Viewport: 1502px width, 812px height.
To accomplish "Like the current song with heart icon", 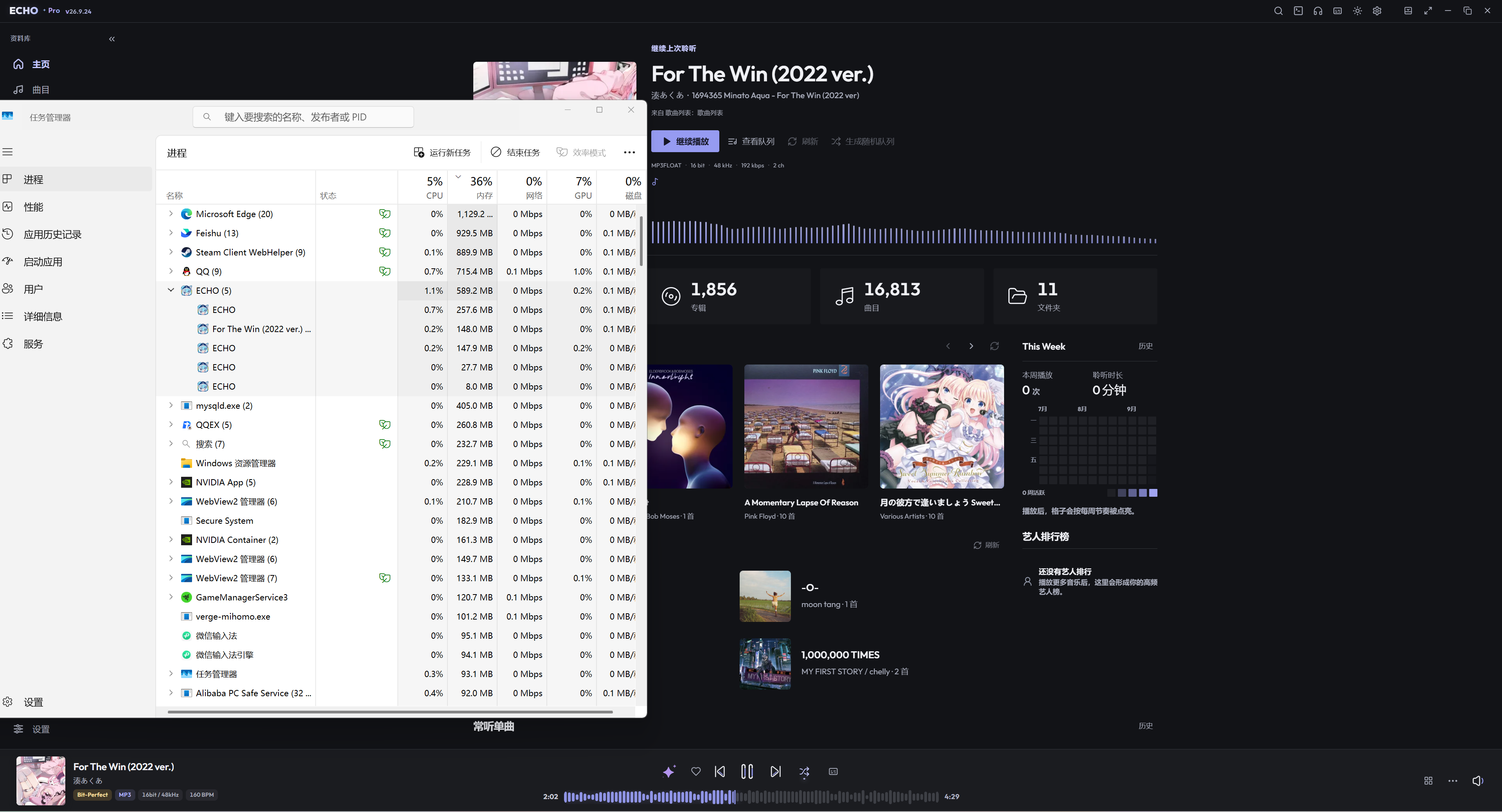I will click(x=695, y=771).
